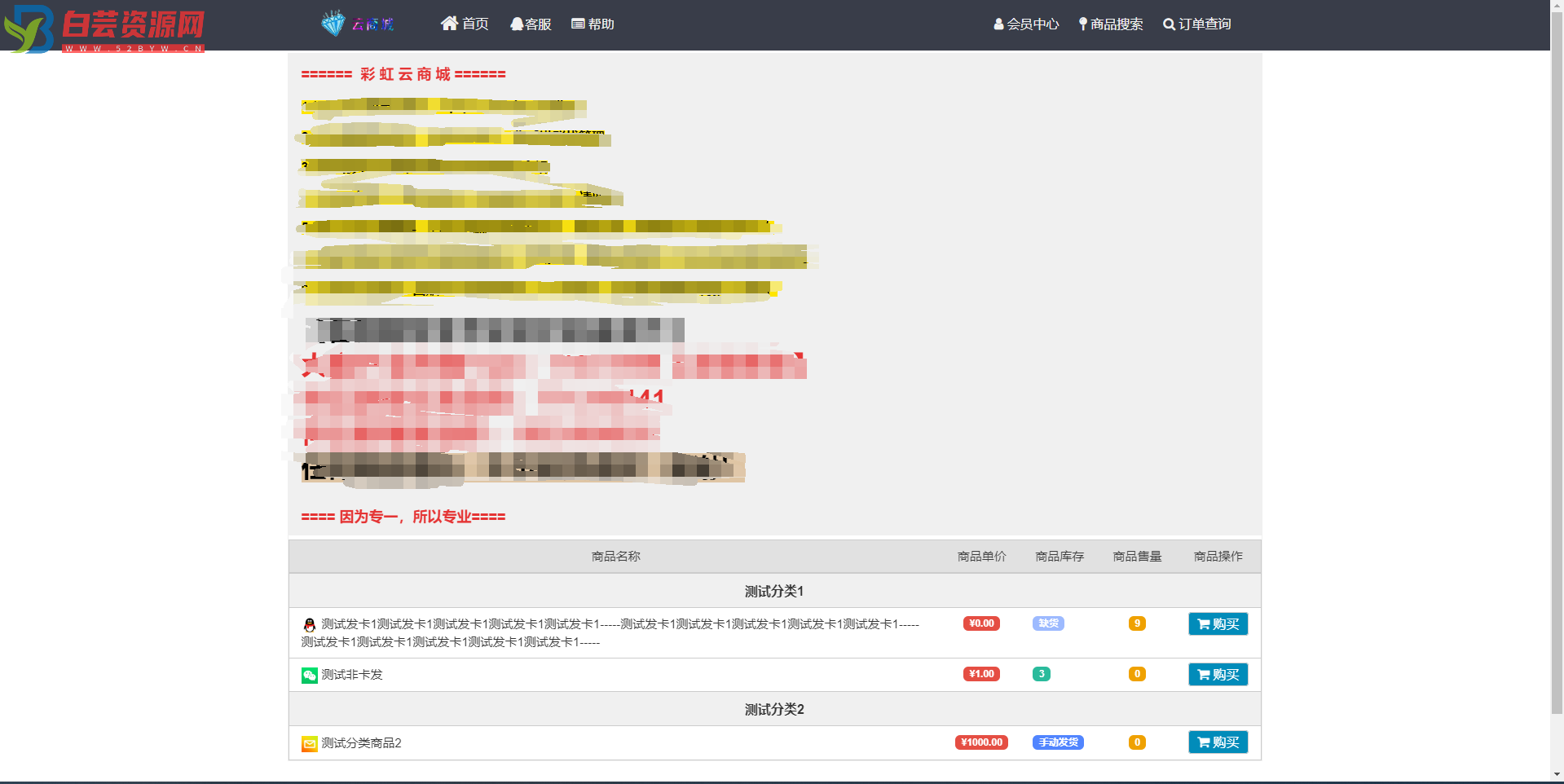Open the 帮助 help menu item
Screen dimensions: 1564x784
pos(593,24)
